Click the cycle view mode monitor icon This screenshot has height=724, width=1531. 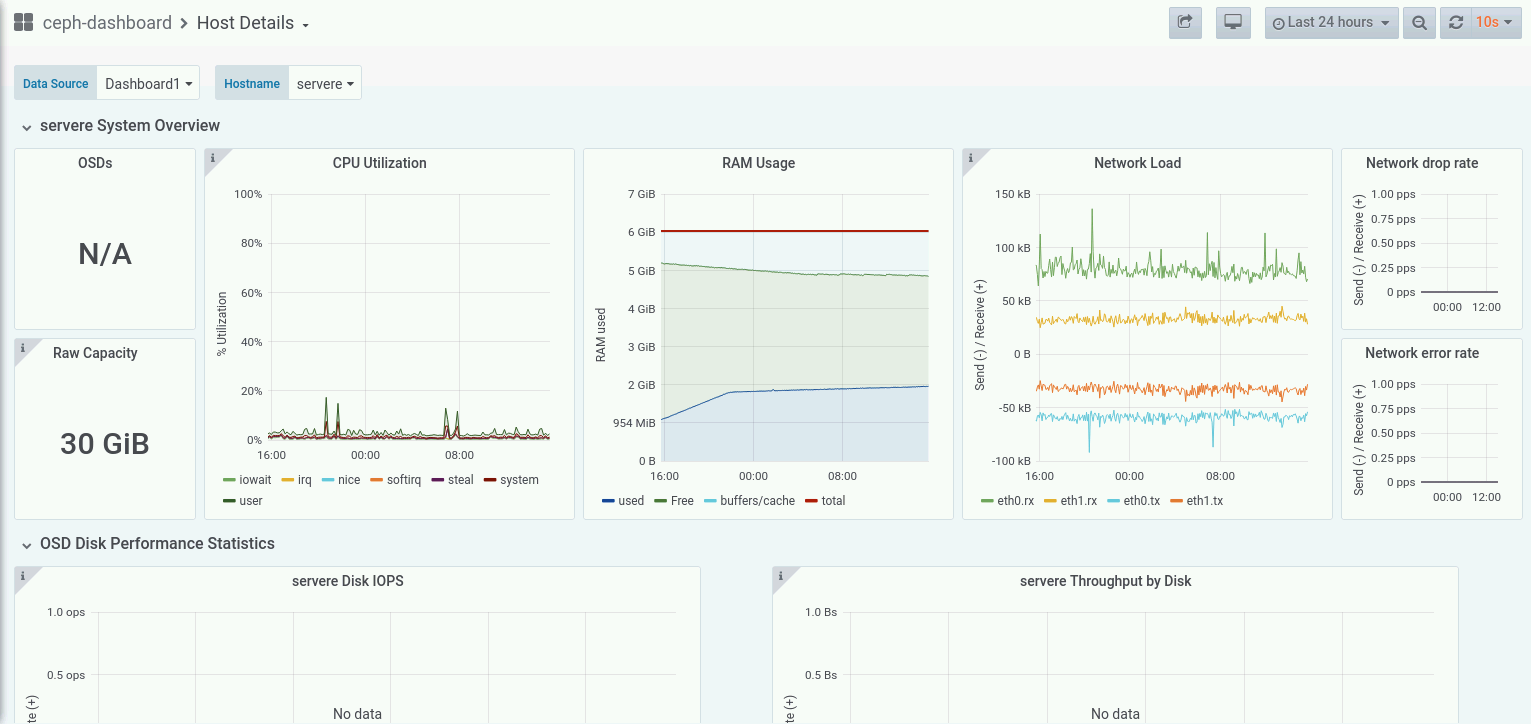(1234, 22)
